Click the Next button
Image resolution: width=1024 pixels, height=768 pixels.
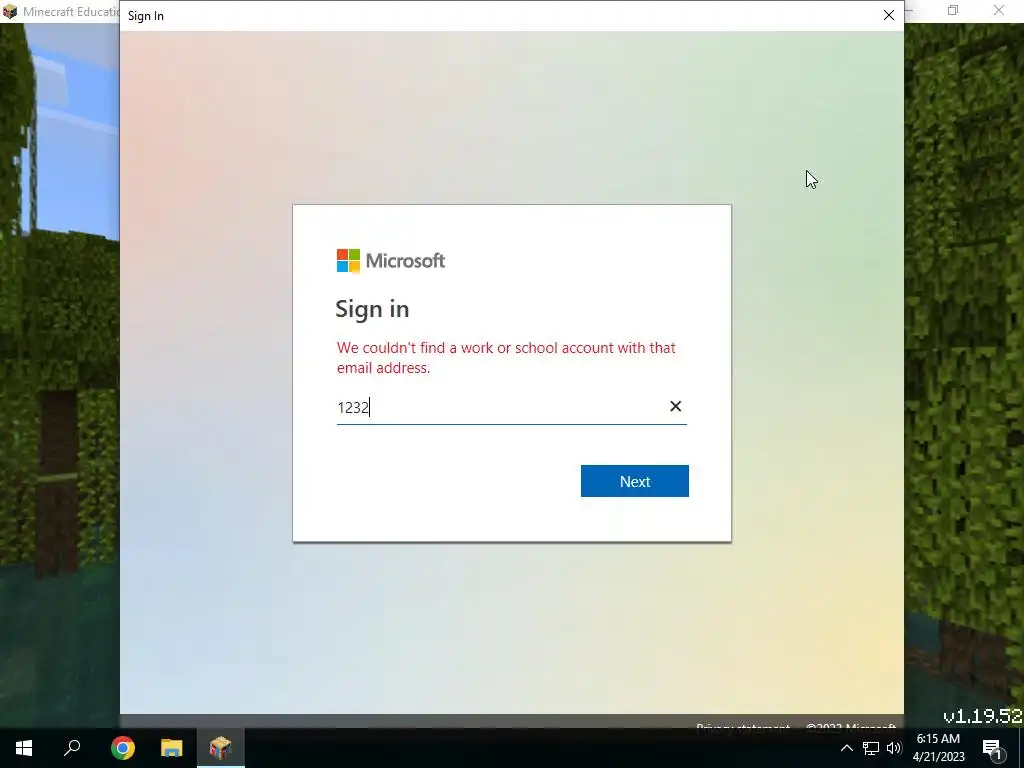pyautogui.click(x=634, y=481)
